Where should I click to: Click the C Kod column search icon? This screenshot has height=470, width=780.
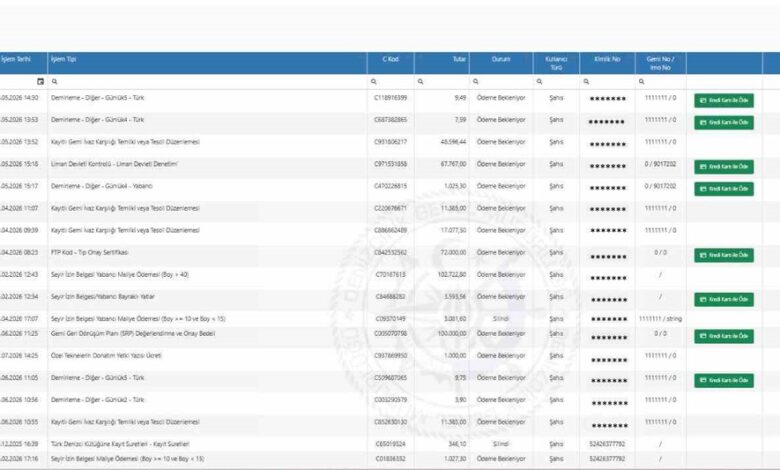(374, 82)
